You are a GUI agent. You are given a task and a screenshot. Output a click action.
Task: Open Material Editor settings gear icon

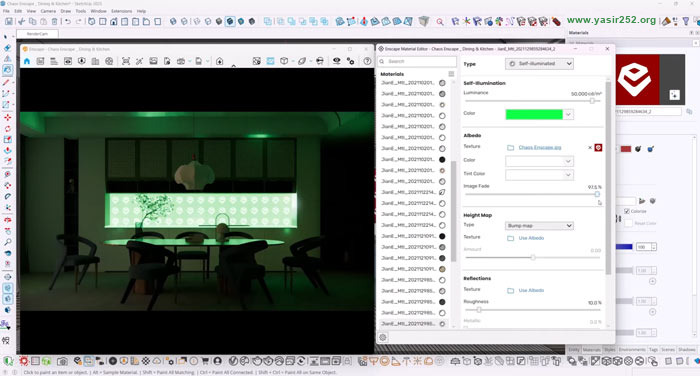(x=383, y=338)
